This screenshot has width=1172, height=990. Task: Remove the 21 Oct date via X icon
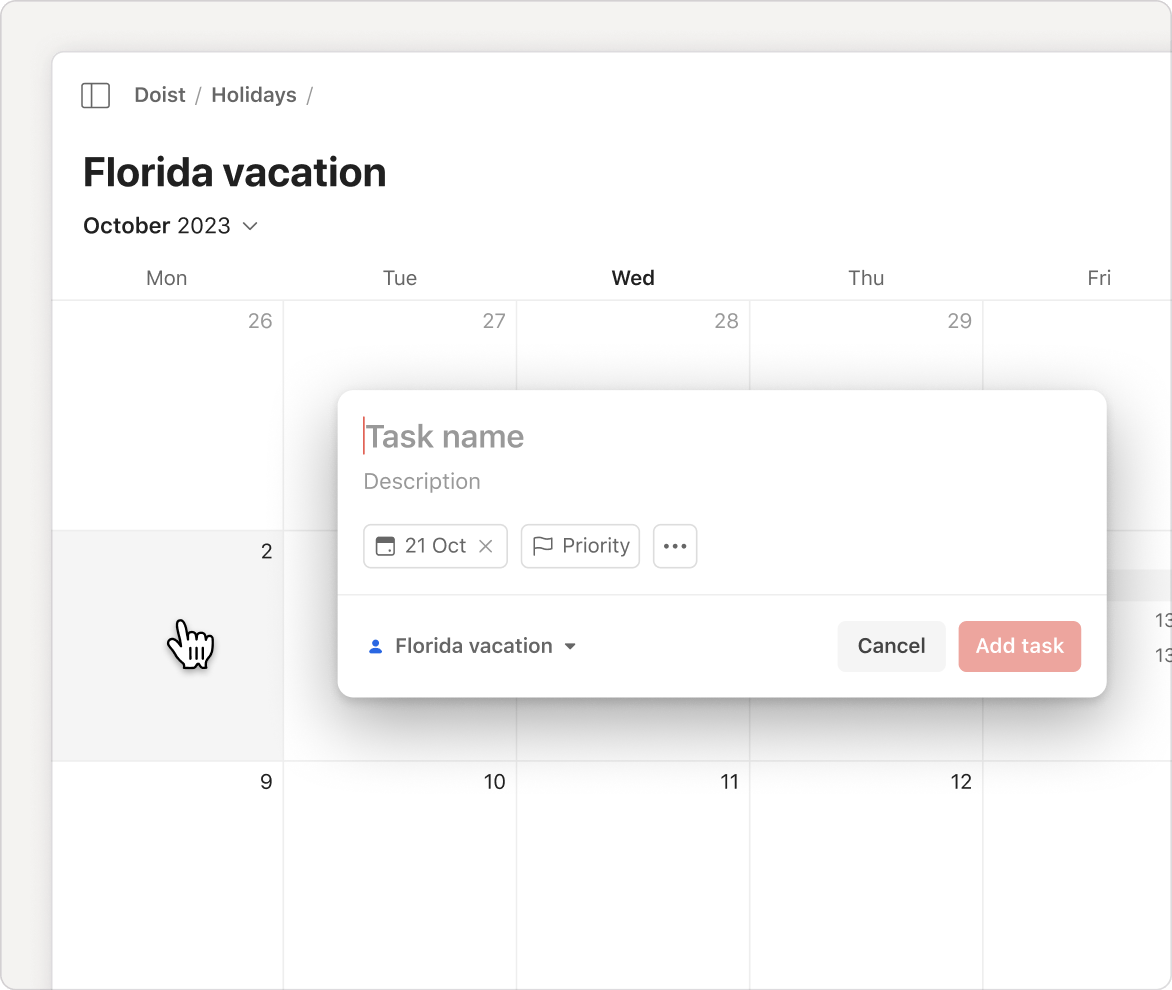tap(486, 546)
